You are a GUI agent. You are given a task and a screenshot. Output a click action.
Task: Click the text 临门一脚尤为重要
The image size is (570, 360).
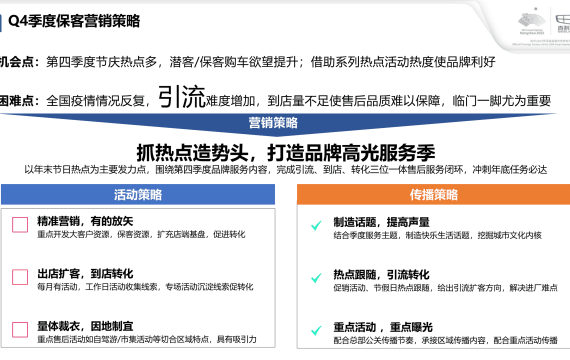(502, 101)
